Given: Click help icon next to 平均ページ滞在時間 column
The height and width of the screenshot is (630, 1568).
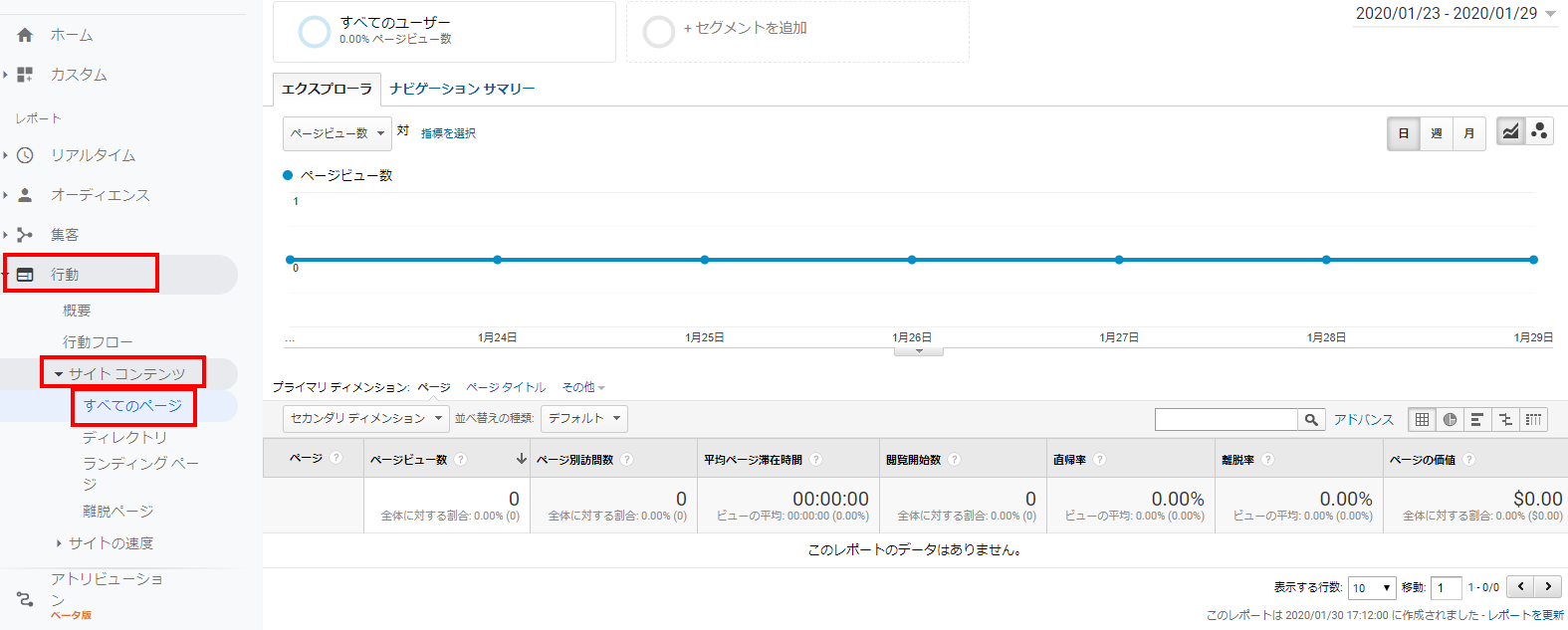Looking at the screenshot, I should (815, 460).
